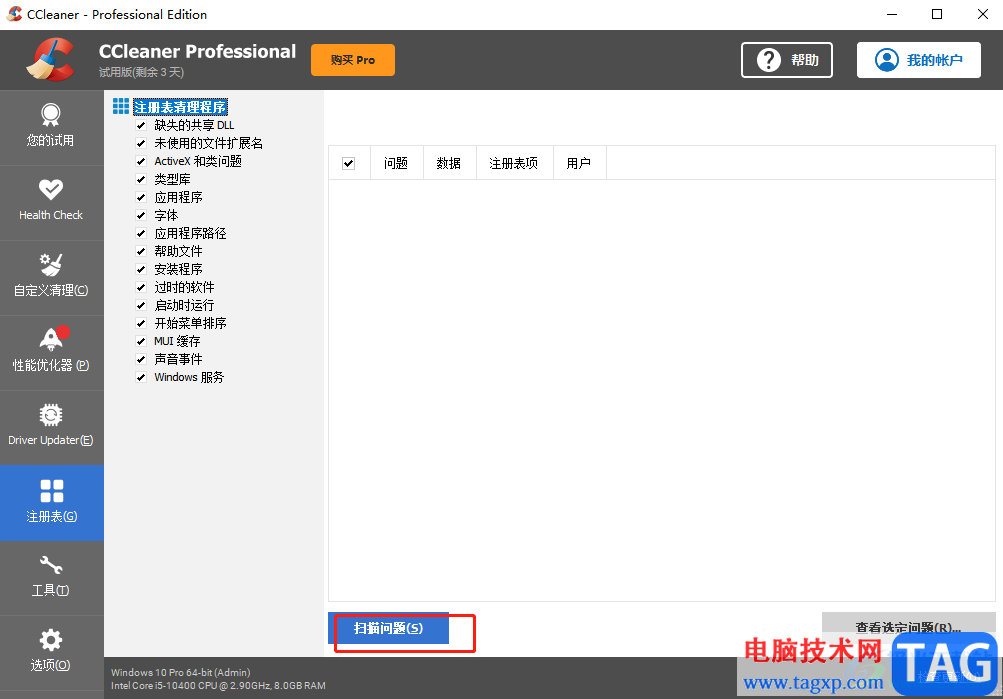Click the question mark help icon
The image size is (1003, 699).
pos(768,60)
